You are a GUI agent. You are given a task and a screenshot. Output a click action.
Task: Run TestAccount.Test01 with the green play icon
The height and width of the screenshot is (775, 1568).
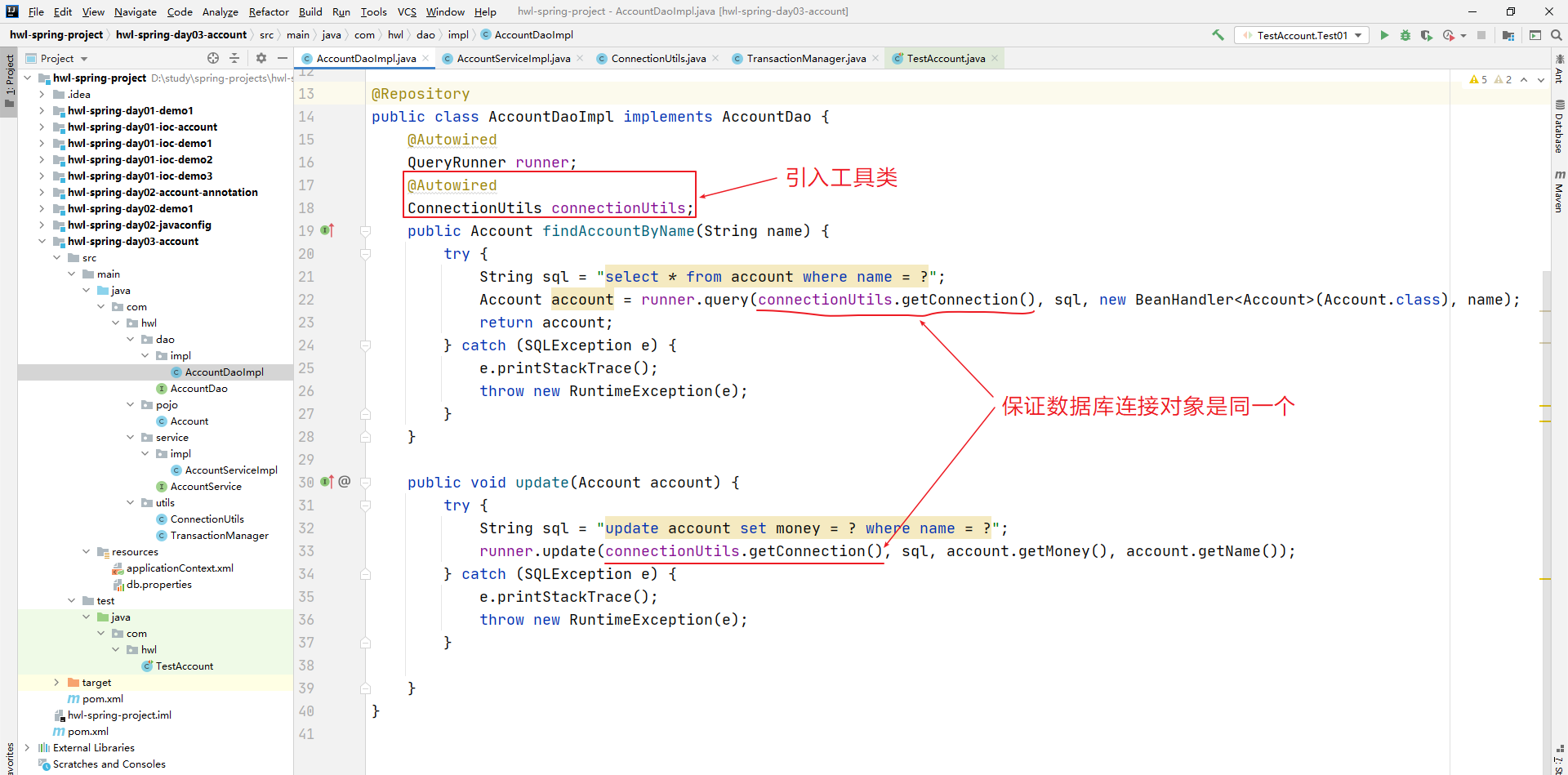point(1384,35)
